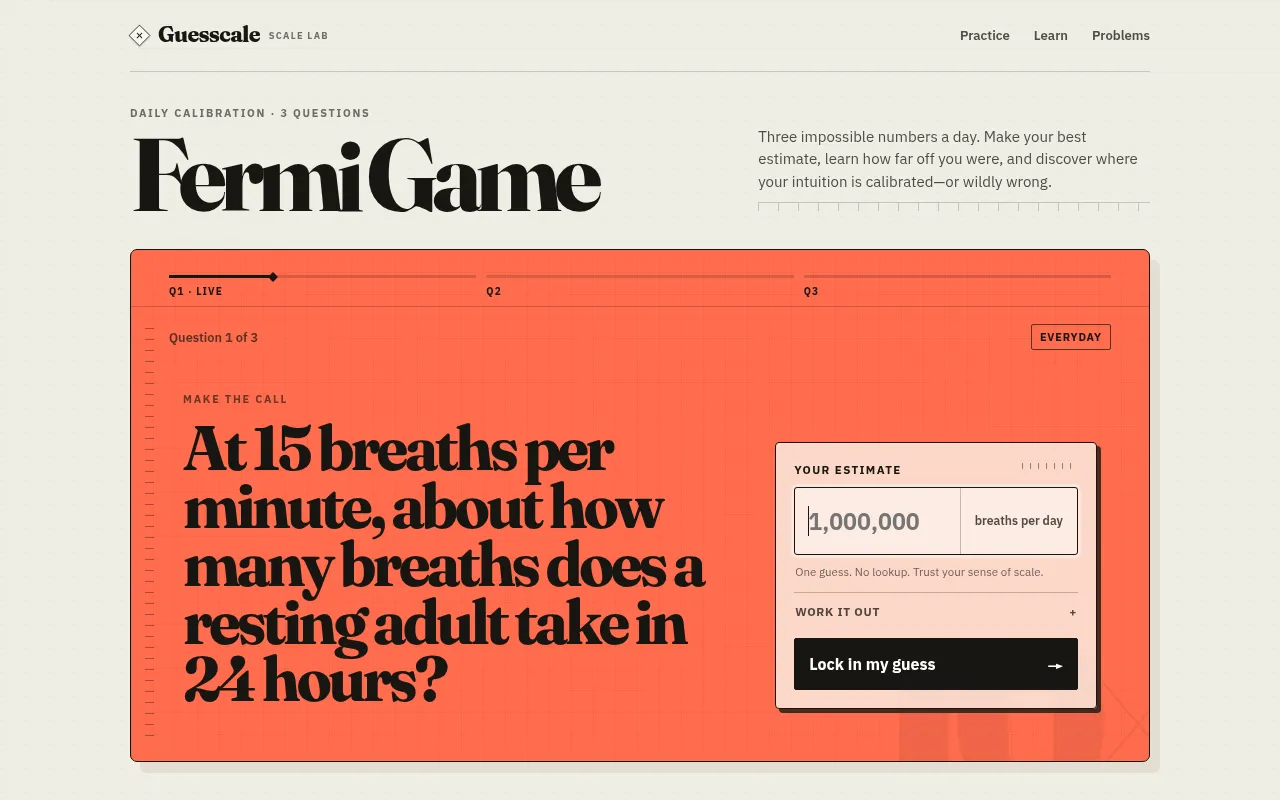Click 'DAILY CALIBRATION · 3 QUESTIONS' label

tap(250, 113)
